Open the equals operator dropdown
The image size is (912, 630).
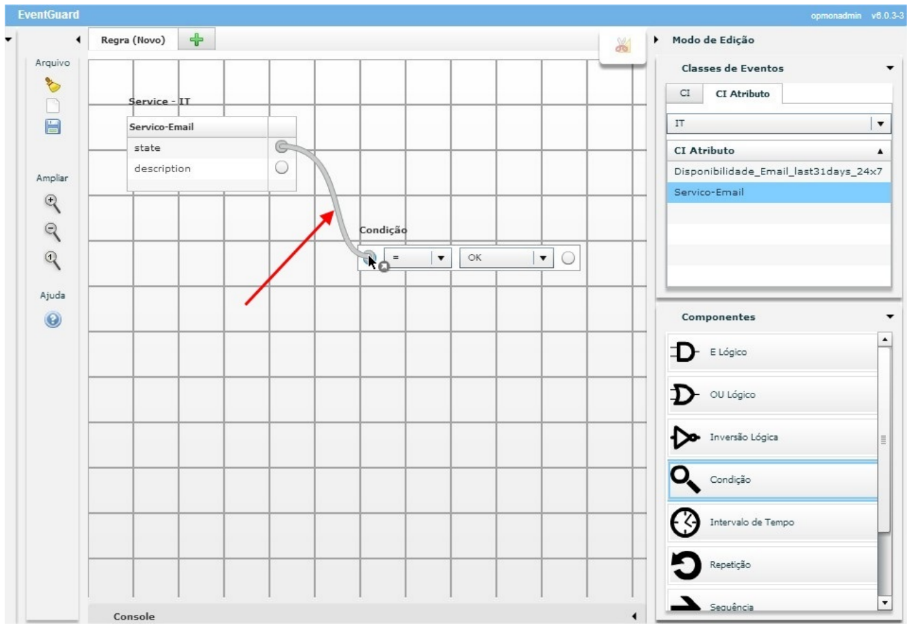tap(440, 258)
